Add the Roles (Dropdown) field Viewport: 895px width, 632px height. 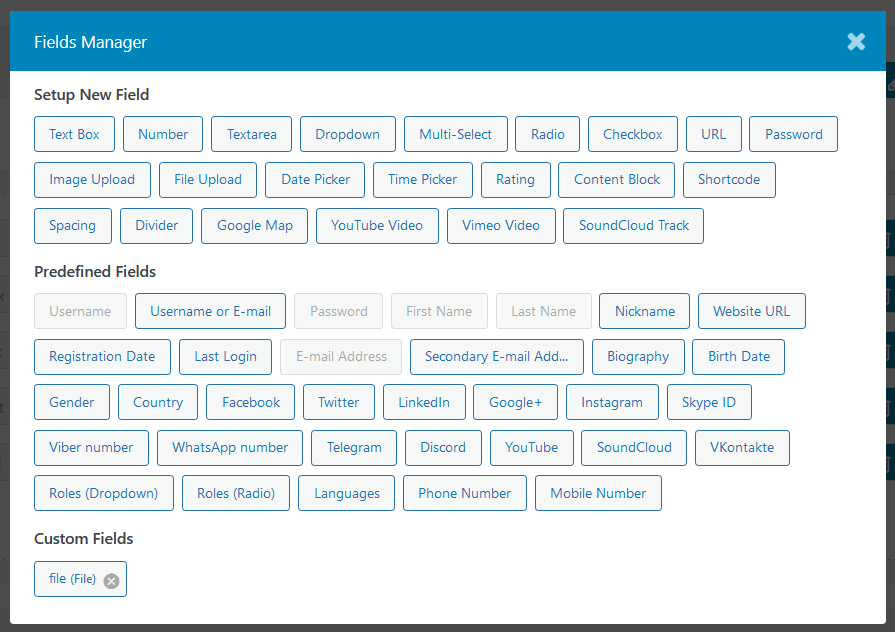pyautogui.click(x=104, y=493)
